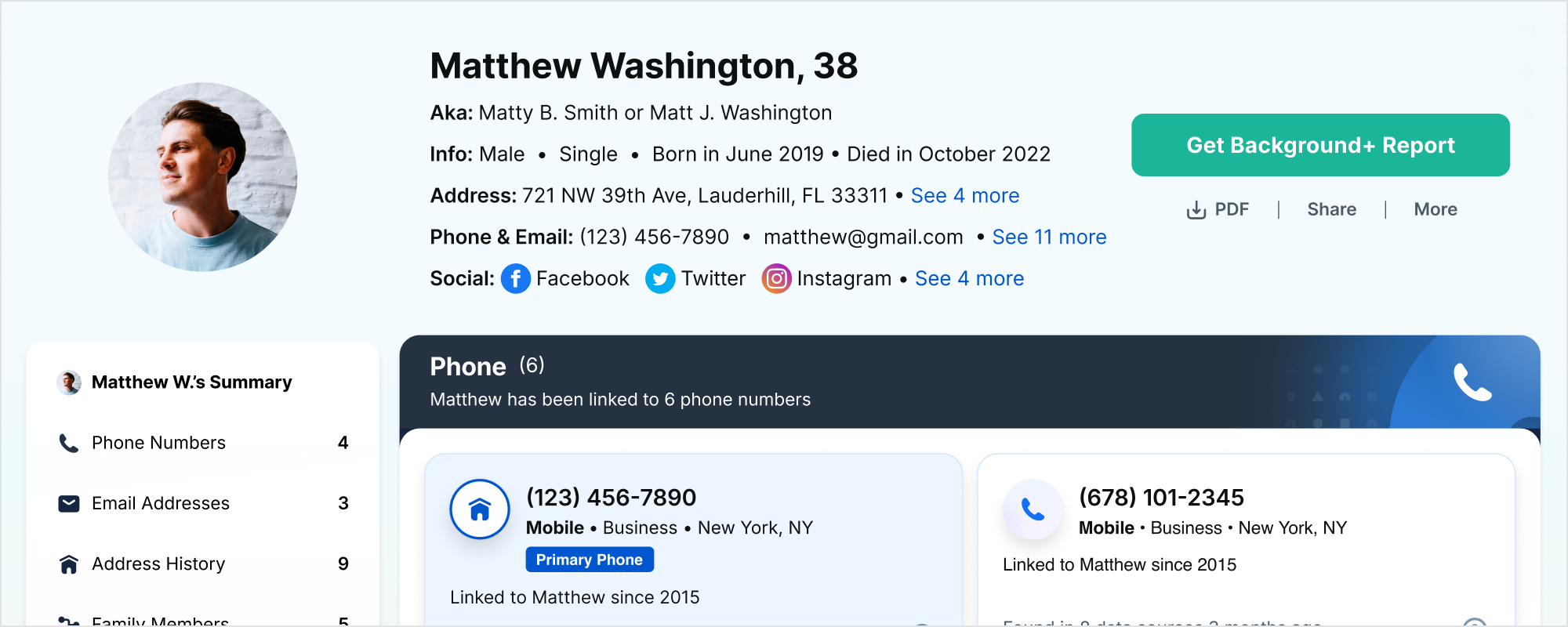This screenshot has height=627, width=1568.
Task: Select Email Addresses in the summary sidebar
Action: (161, 503)
